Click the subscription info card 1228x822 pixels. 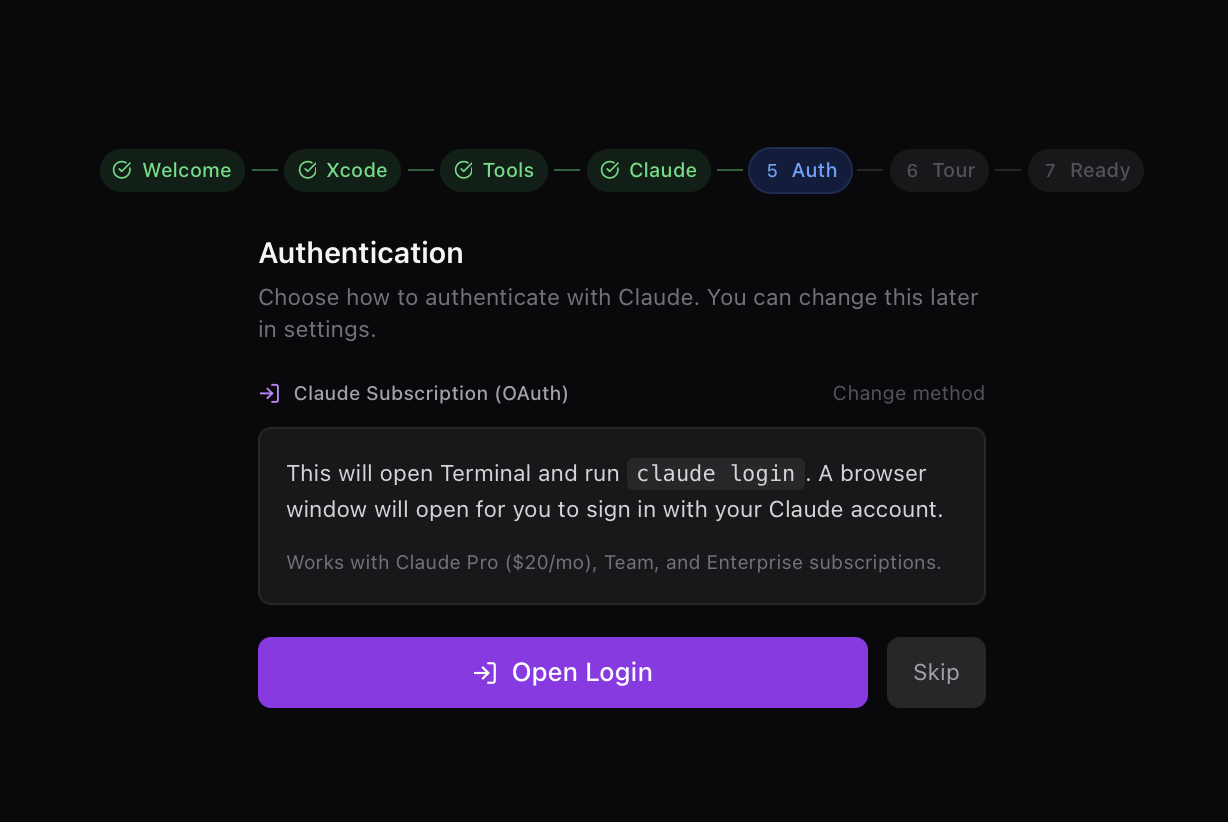pos(621,516)
